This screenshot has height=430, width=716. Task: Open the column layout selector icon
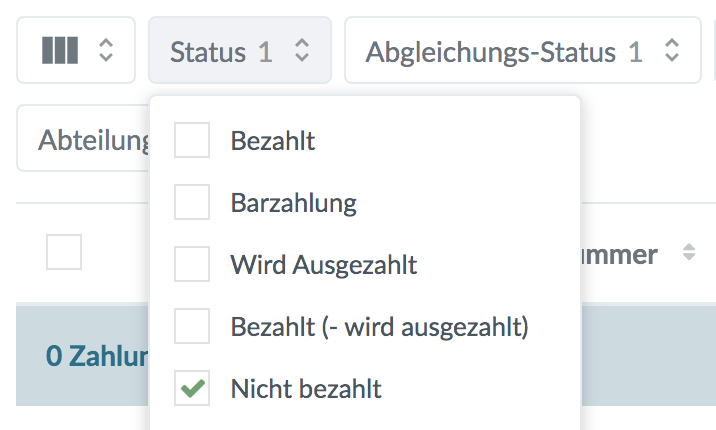(x=60, y=50)
